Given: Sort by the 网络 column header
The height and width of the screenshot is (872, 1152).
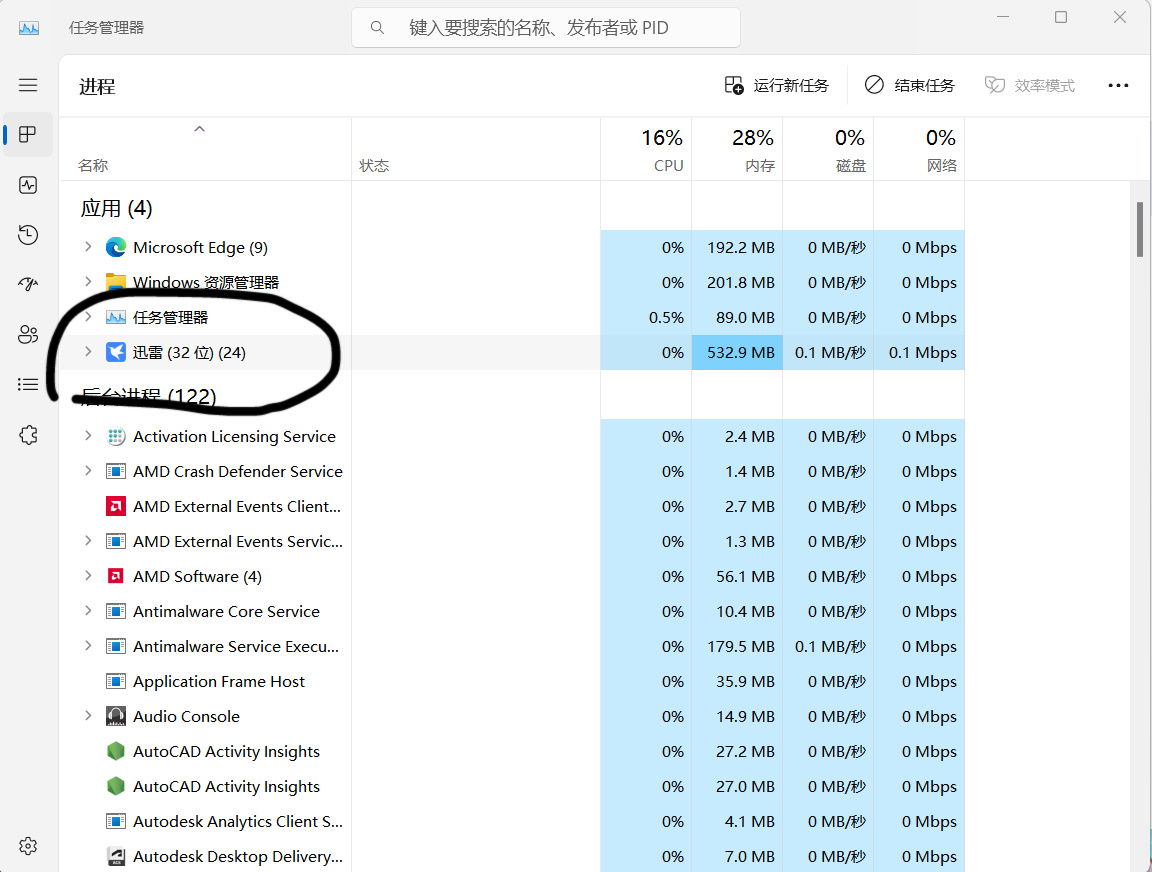Looking at the screenshot, I should pos(919,149).
